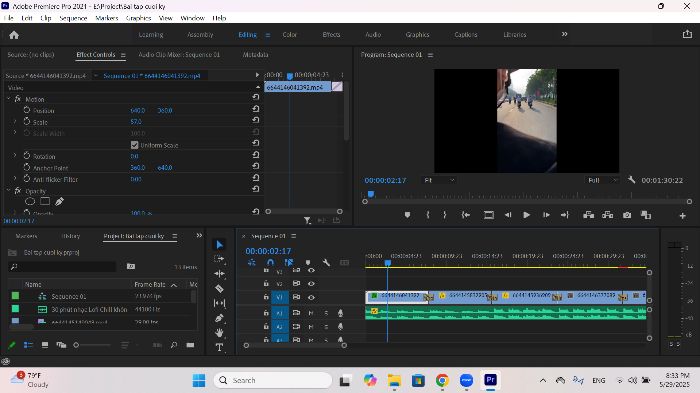Create 4-point polygon mask under Opacity
Viewport: 700px width, 393px height.
[45, 201]
